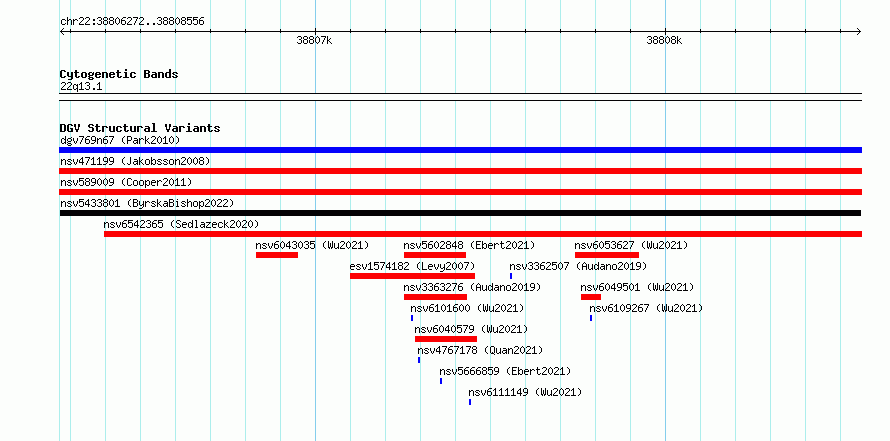Click the red nsv6542365 variant bar
This screenshot has height=441, width=890.
click(483, 234)
